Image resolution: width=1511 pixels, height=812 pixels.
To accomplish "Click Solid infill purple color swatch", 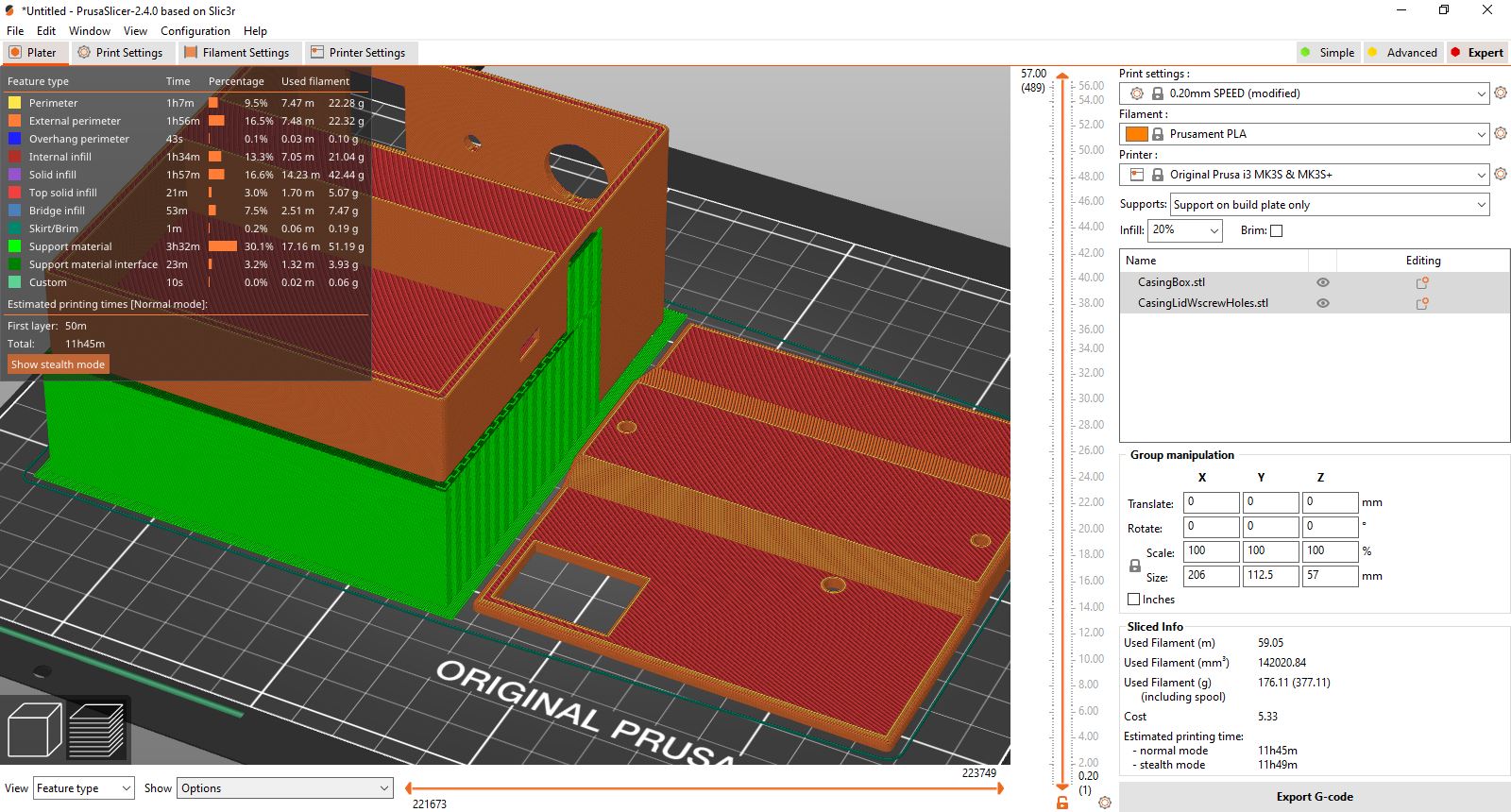I will (x=14, y=175).
